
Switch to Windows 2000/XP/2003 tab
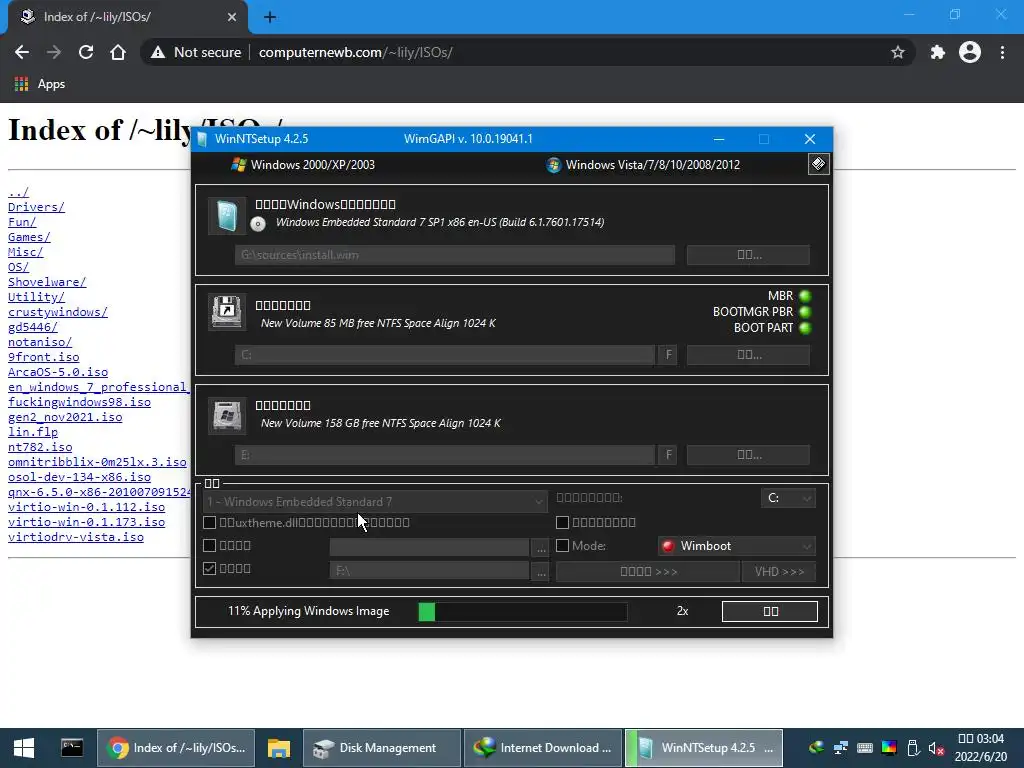(304, 165)
